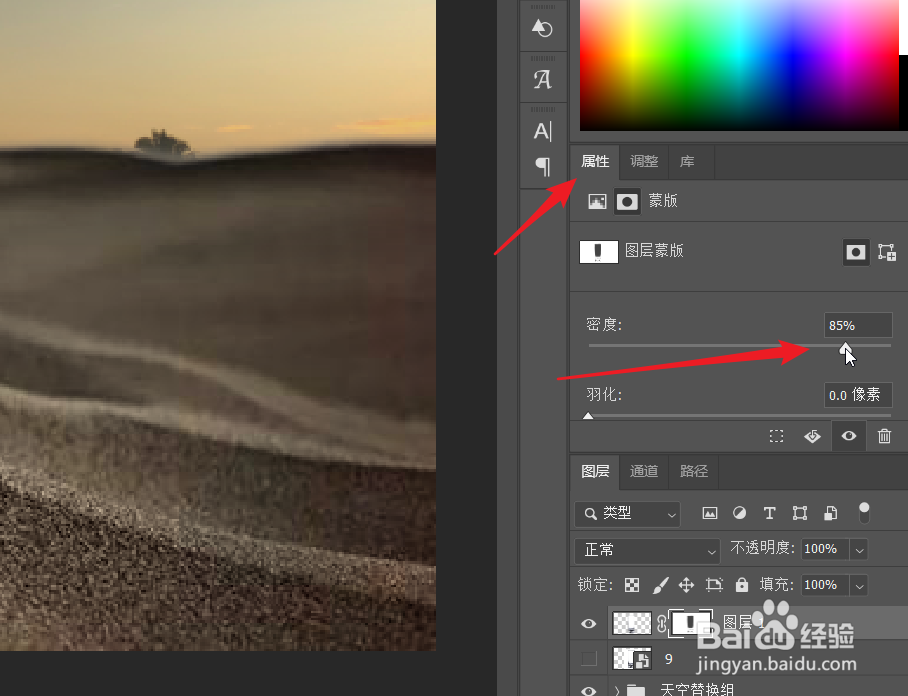Switch to the 路径 tab
This screenshot has width=908, height=696.
pyautogui.click(x=694, y=471)
